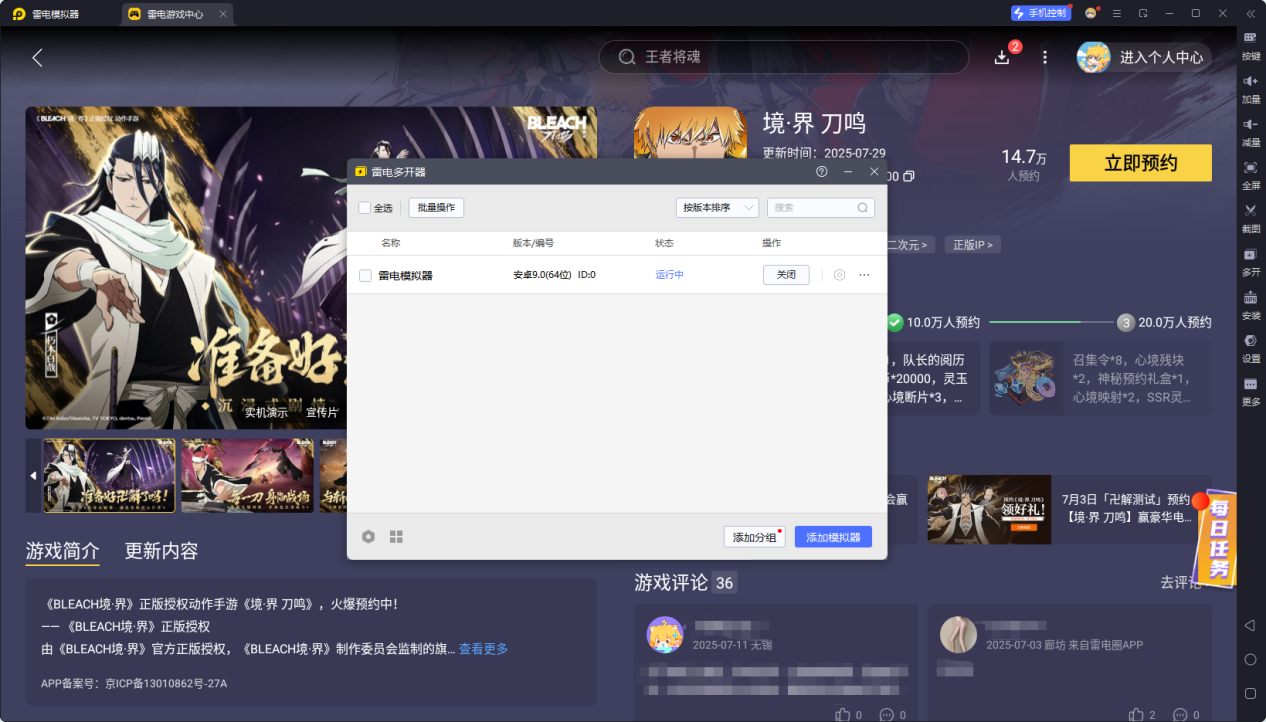Open the 更多 more tools icon
This screenshot has width=1266, height=722.
tap(1250, 384)
